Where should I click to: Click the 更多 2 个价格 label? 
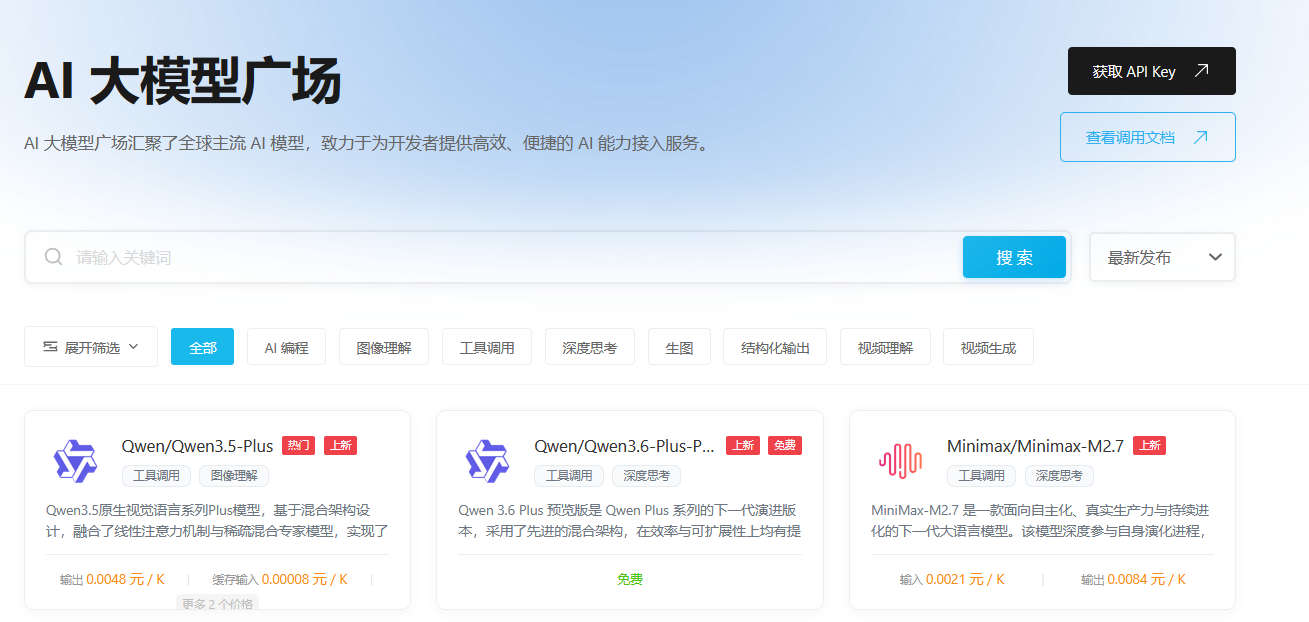click(217, 603)
